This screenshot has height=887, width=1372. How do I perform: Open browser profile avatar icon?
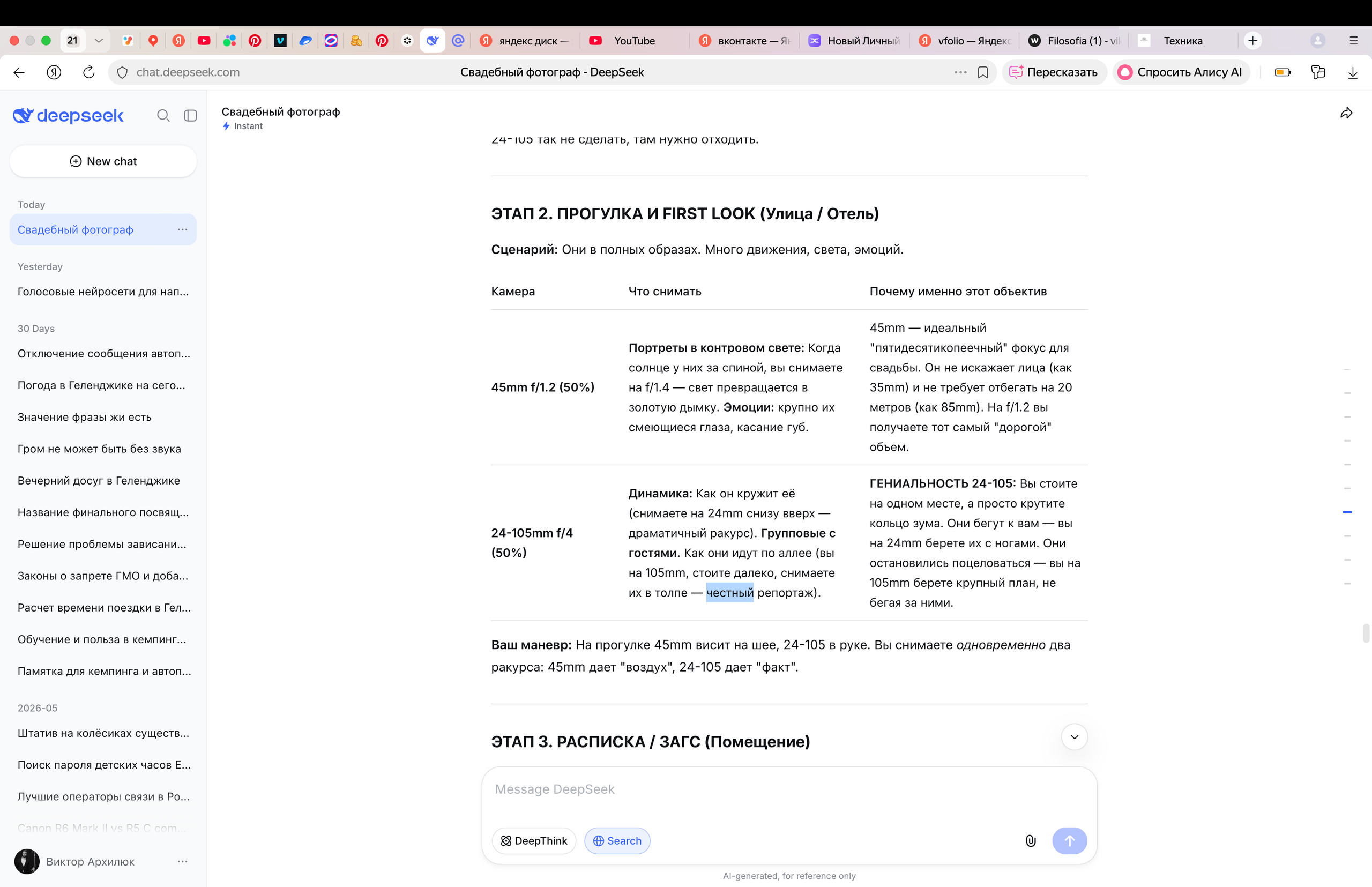click(1318, 41)
